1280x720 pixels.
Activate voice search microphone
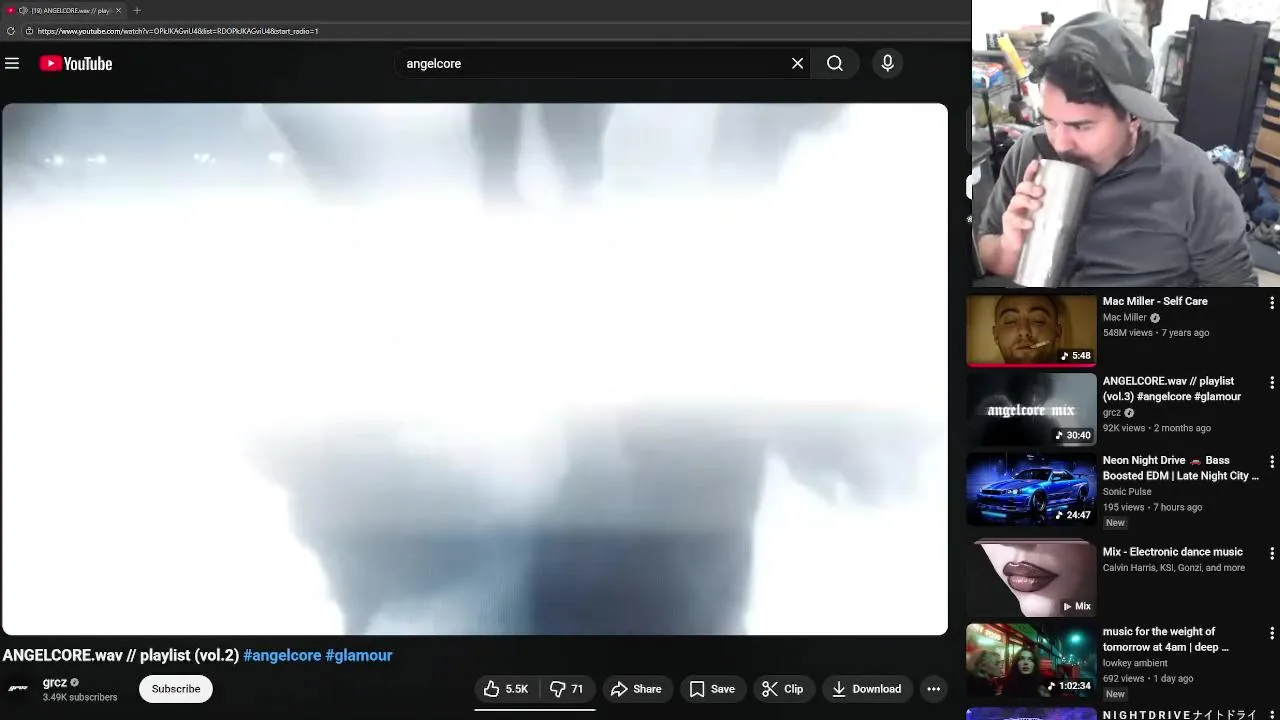(x=887, y=63)
